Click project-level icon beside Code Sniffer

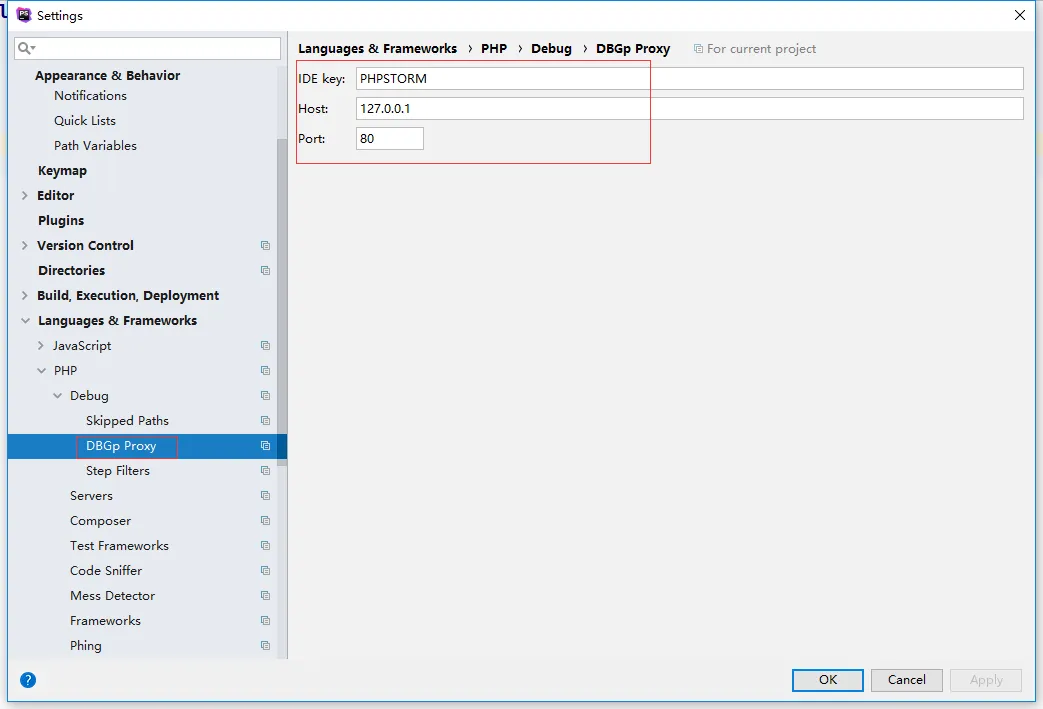coord(265,571)
